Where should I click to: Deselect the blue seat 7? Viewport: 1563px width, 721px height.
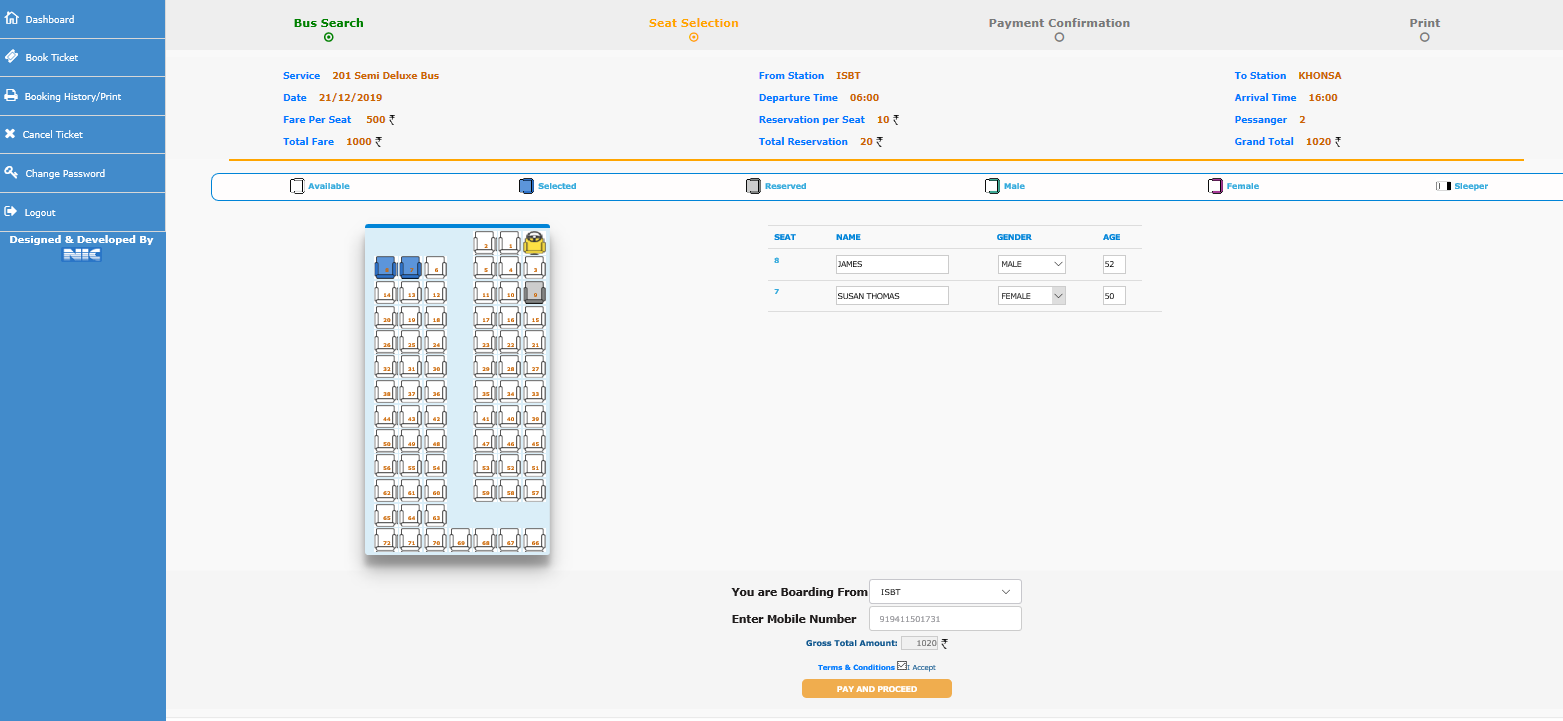pos(410,267)
